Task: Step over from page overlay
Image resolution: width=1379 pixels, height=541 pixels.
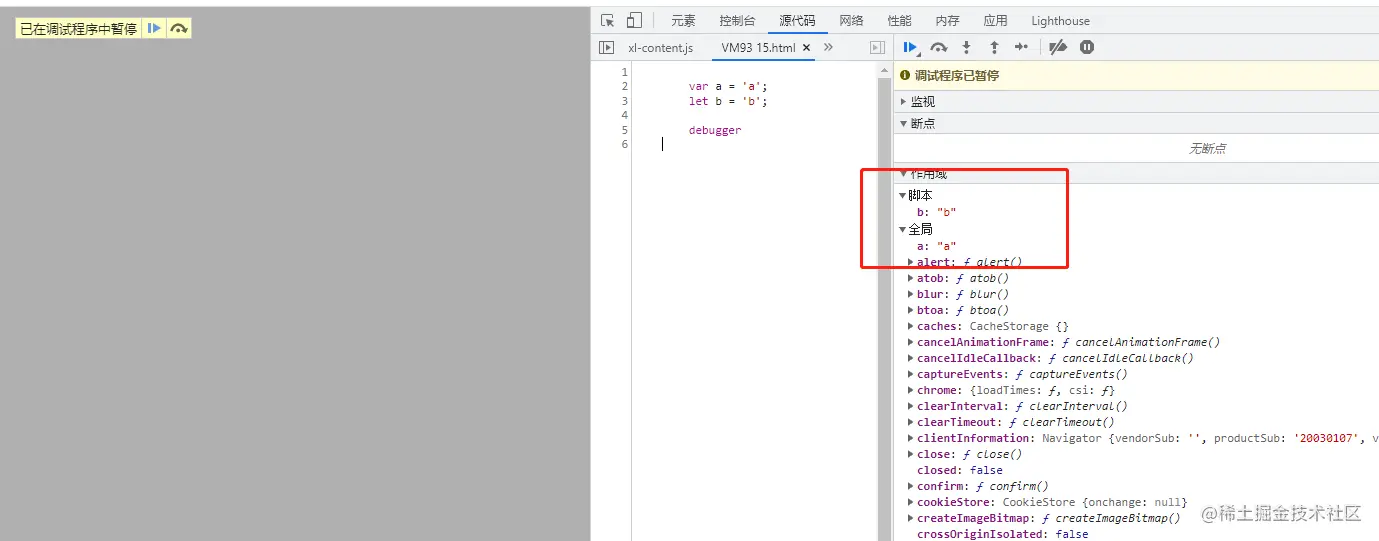Action: [178, 29]
